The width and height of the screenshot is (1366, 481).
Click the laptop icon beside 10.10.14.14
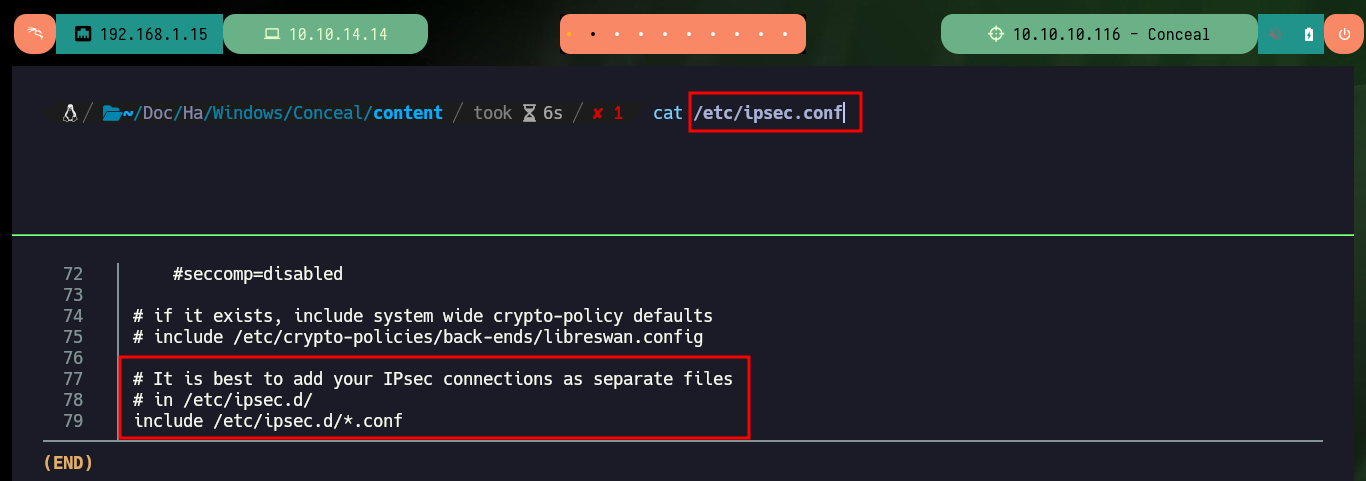[x=271, y=34]
